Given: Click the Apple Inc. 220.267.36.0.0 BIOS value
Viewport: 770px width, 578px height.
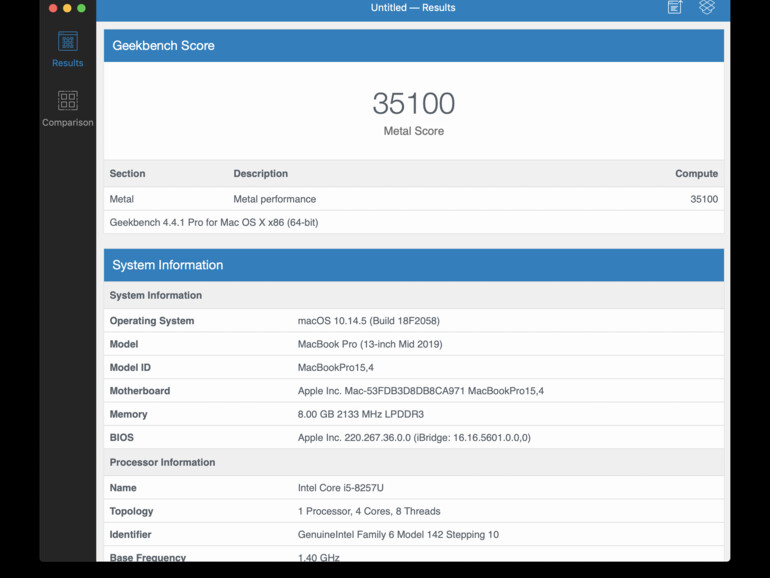Looking at the screenshot, I should [414, 438].
